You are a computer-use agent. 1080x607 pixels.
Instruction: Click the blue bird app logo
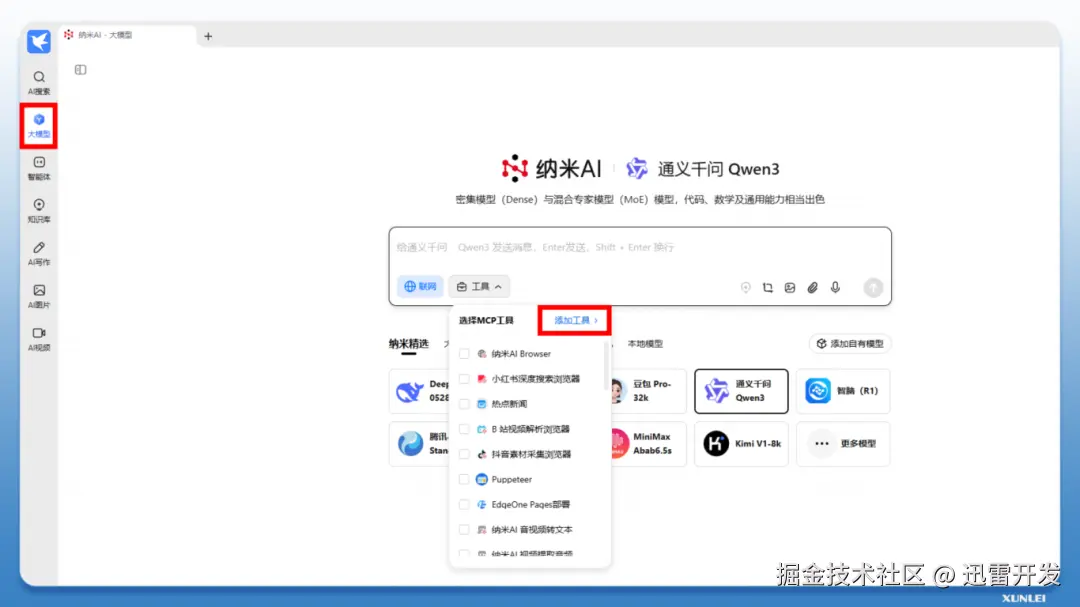[x=39, y=41]
